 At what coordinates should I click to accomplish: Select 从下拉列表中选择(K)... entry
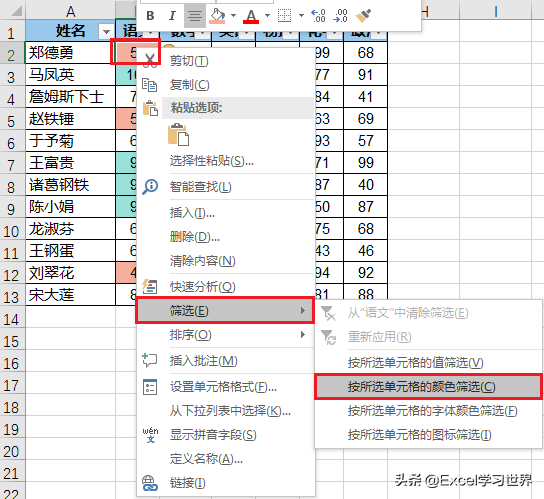click(x=230, y=411)
